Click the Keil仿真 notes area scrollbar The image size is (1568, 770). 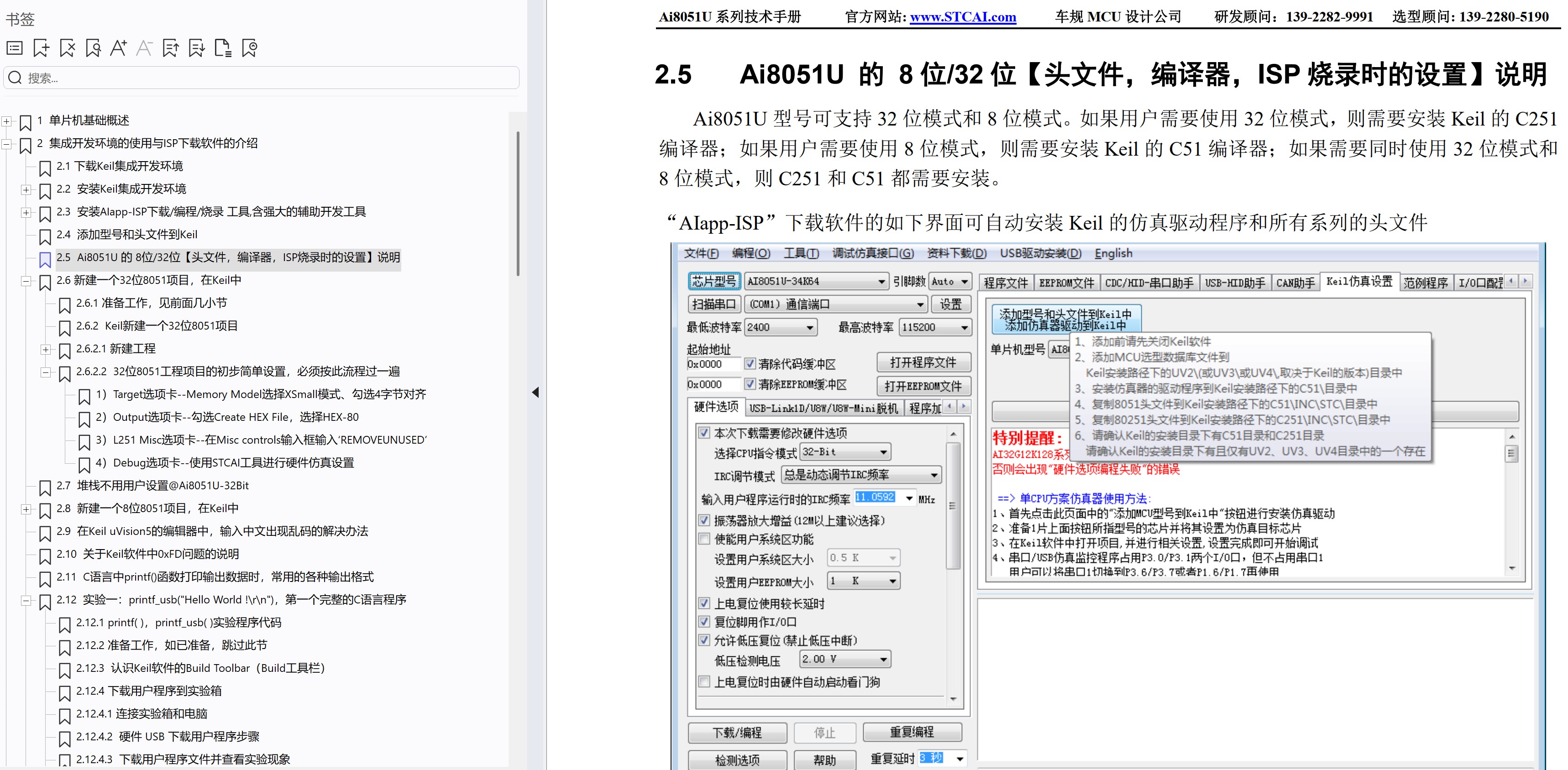1511,454
